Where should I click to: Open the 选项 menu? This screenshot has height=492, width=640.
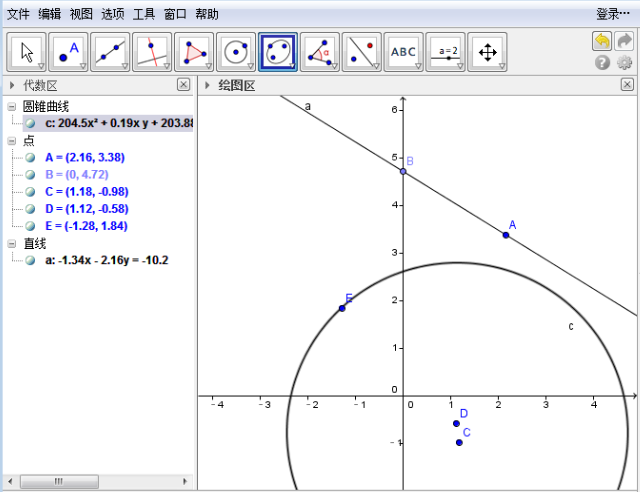click(113, 14)
